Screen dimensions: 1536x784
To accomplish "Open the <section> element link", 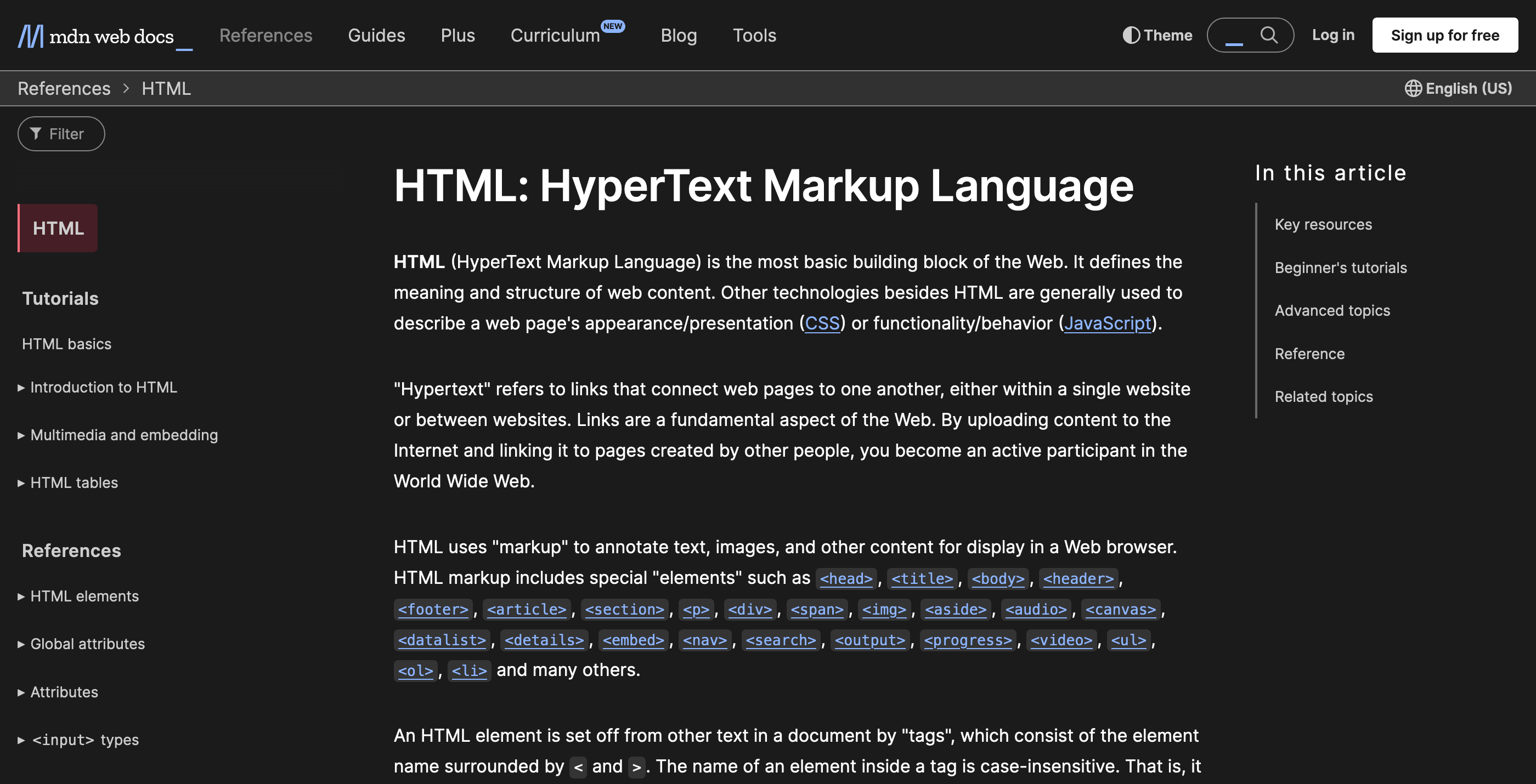I will pos(624,610).
